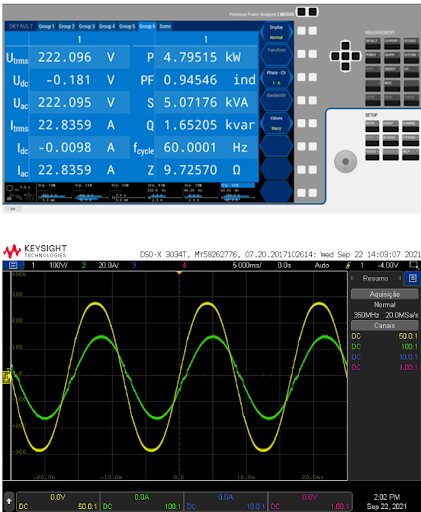
Task: Open the oscilloscope main menu icon
Action: point(13,266)
